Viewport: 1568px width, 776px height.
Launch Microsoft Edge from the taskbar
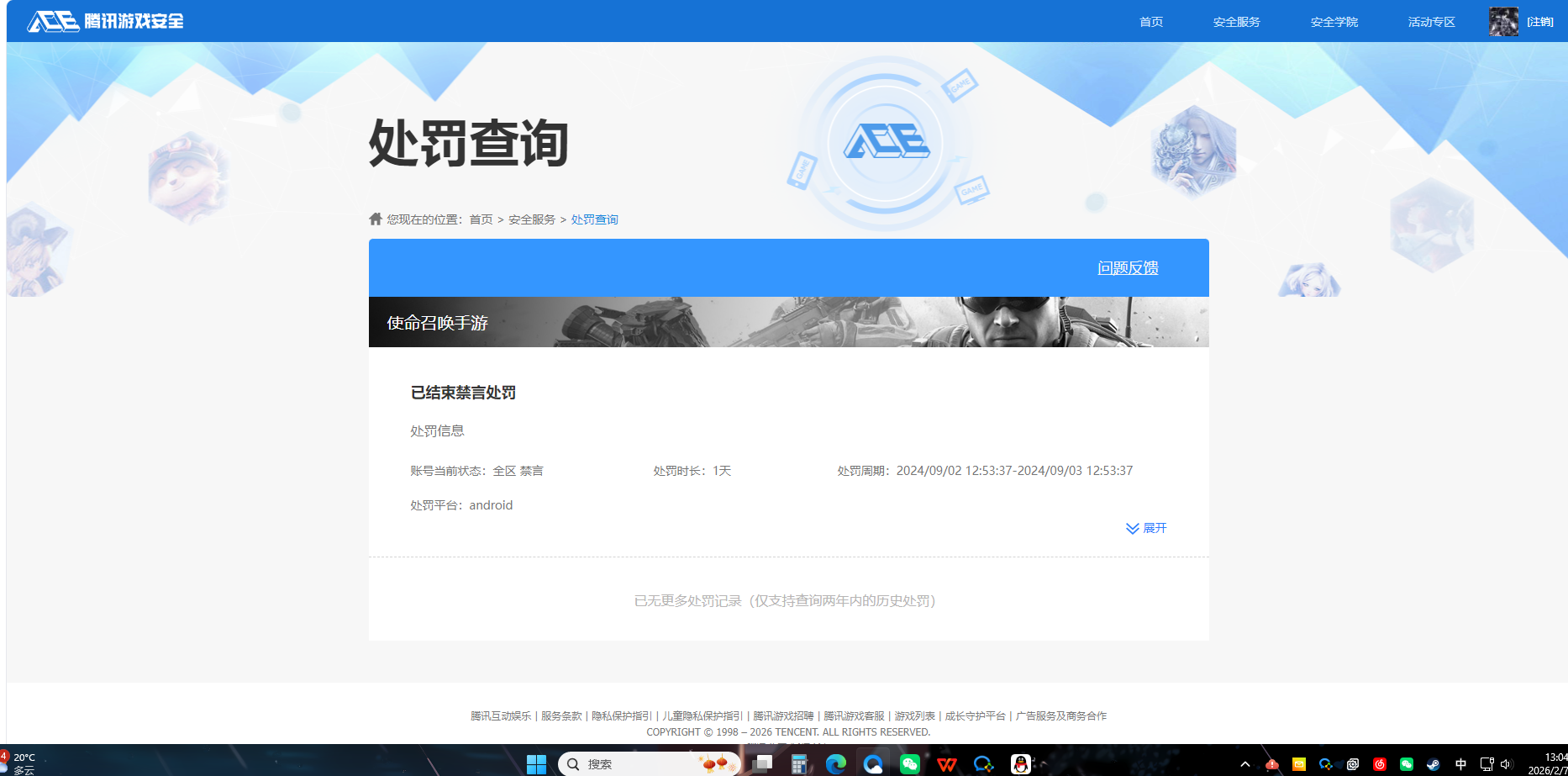click(x=836, y=764)
